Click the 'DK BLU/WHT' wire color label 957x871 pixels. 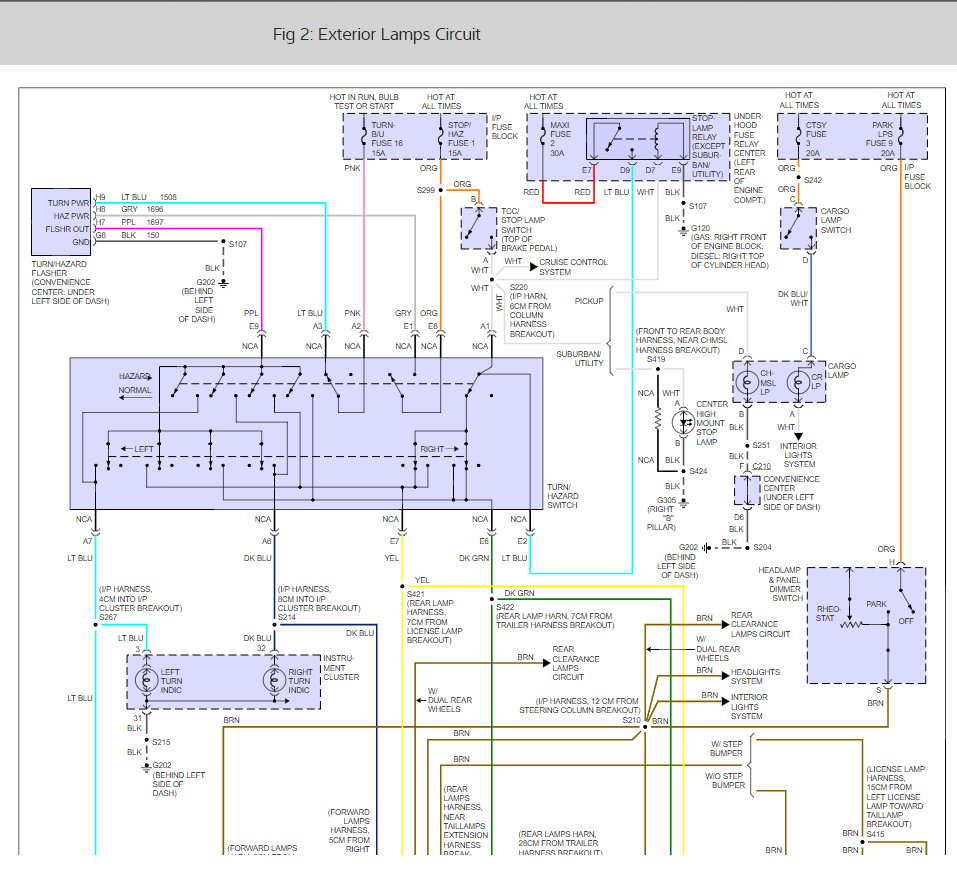point(793,298)
